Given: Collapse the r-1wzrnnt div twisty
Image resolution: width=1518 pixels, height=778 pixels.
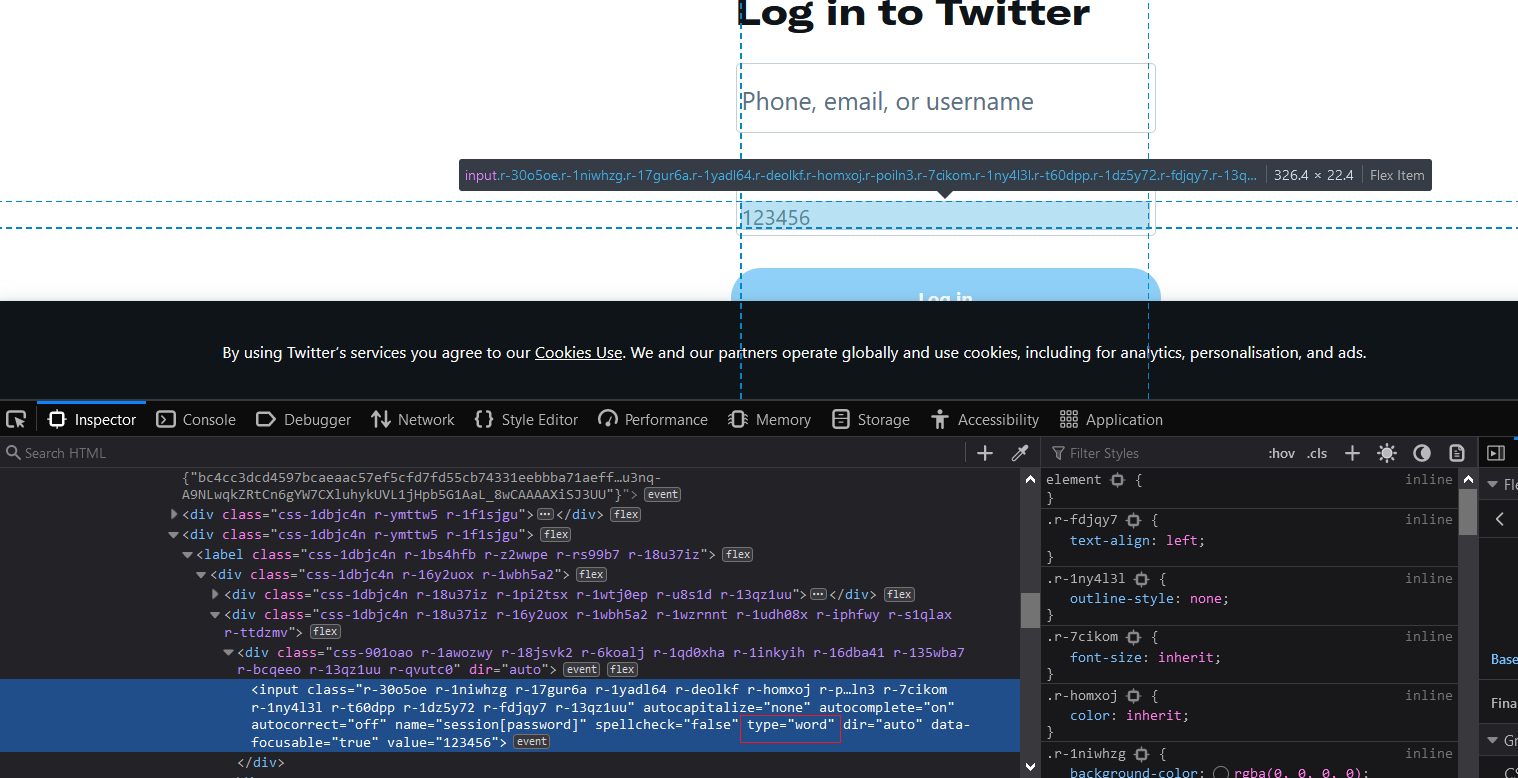Looking at the screenshot, I should pyautogui.click(x=215, y=615).
